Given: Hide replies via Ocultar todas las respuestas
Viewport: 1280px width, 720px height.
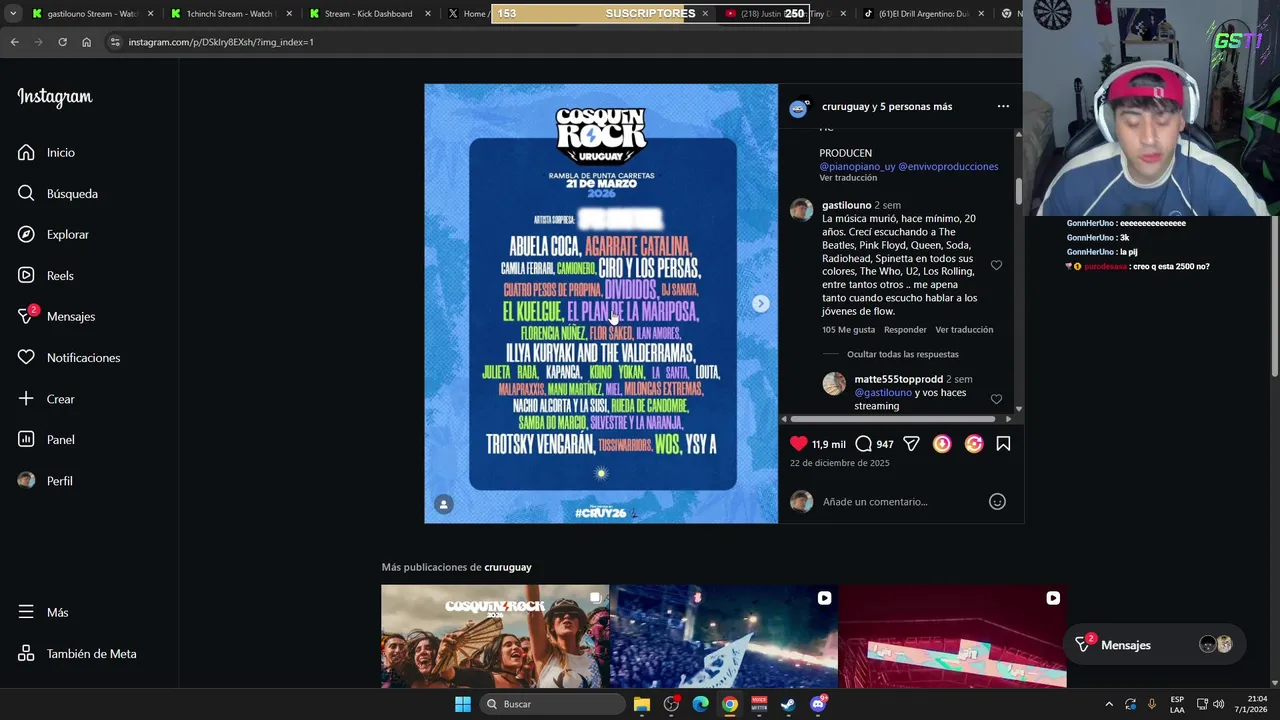Looking at the screenshot, I should 902,354.
